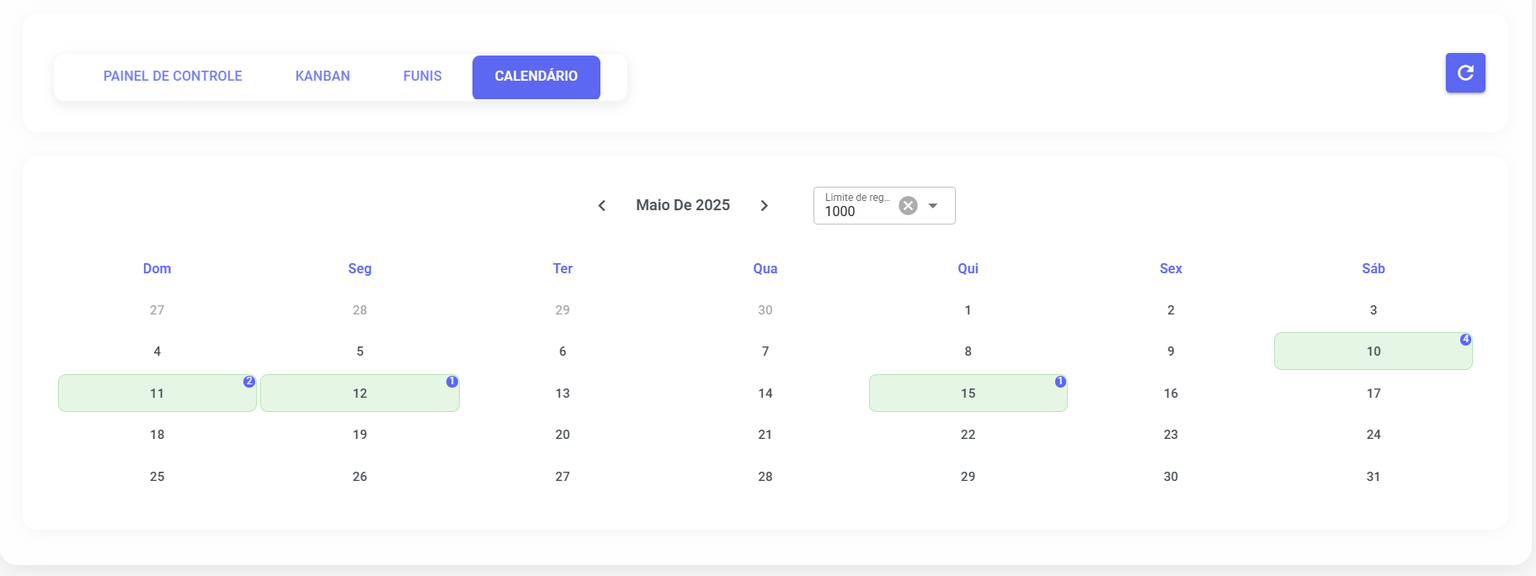Click the Limite de registros input field
This screenshot has width=1536, height=576.
(x=856, y=211)
